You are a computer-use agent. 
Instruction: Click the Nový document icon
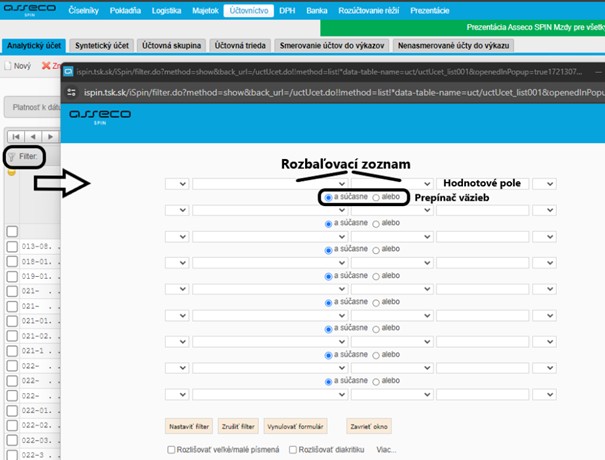tap(8, 65)
